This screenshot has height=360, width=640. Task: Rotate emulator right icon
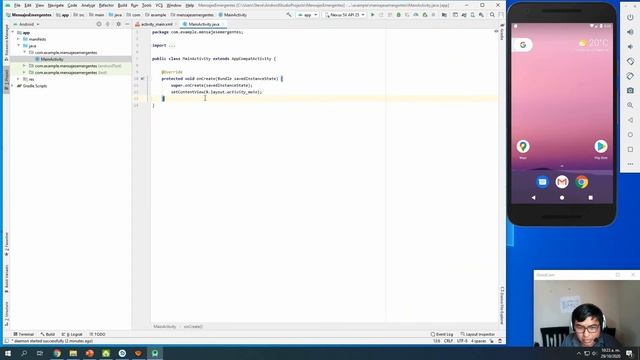[630, 76]
